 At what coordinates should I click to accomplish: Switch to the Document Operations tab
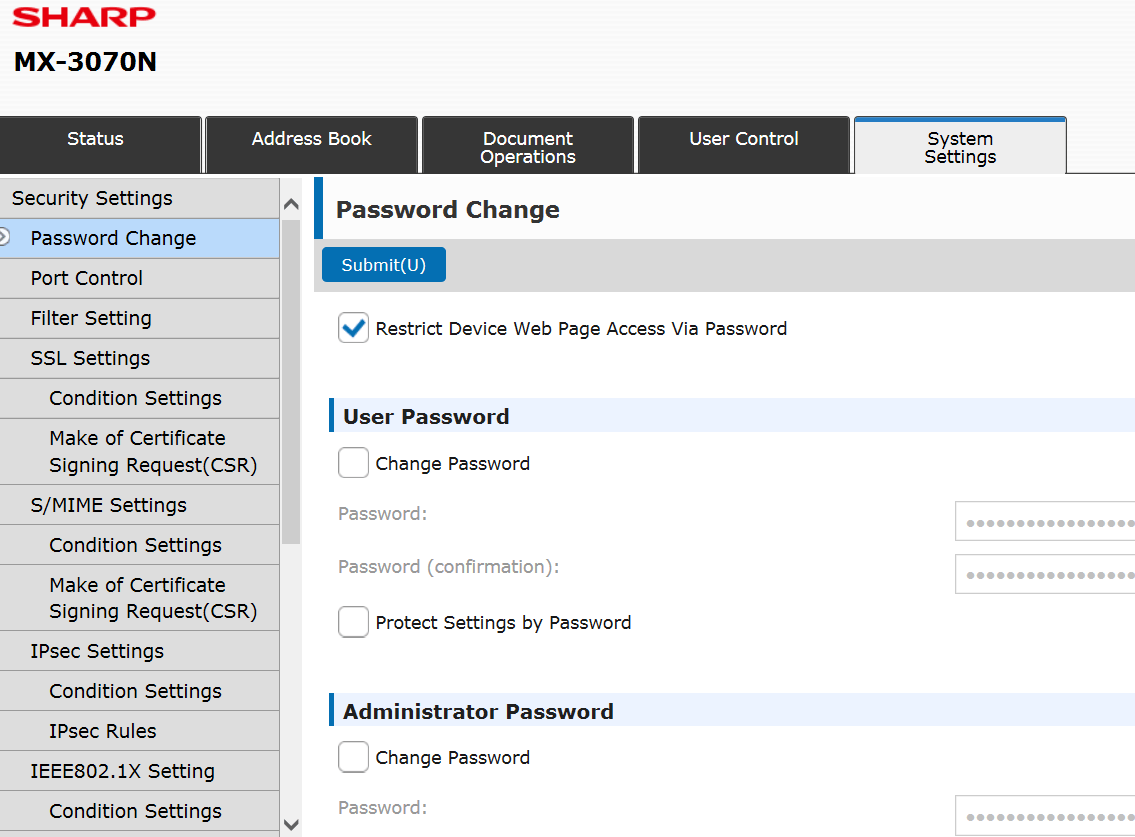pos(527,145)
